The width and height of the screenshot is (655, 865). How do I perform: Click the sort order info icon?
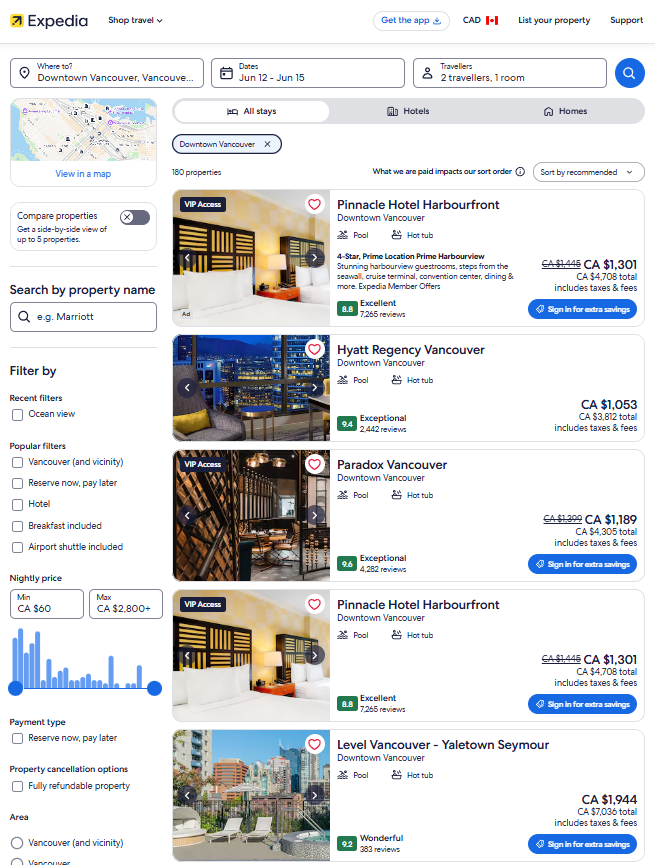[520, 172]
